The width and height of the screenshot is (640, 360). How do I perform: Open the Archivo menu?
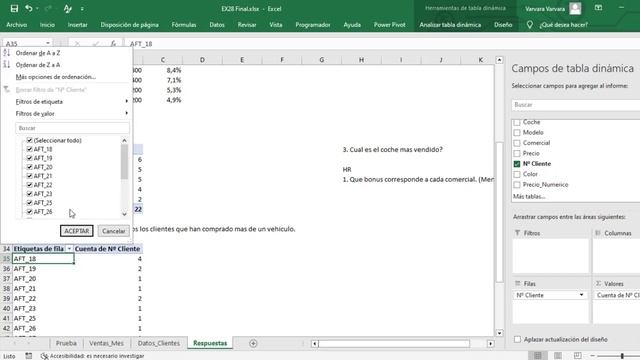(17, 25)
